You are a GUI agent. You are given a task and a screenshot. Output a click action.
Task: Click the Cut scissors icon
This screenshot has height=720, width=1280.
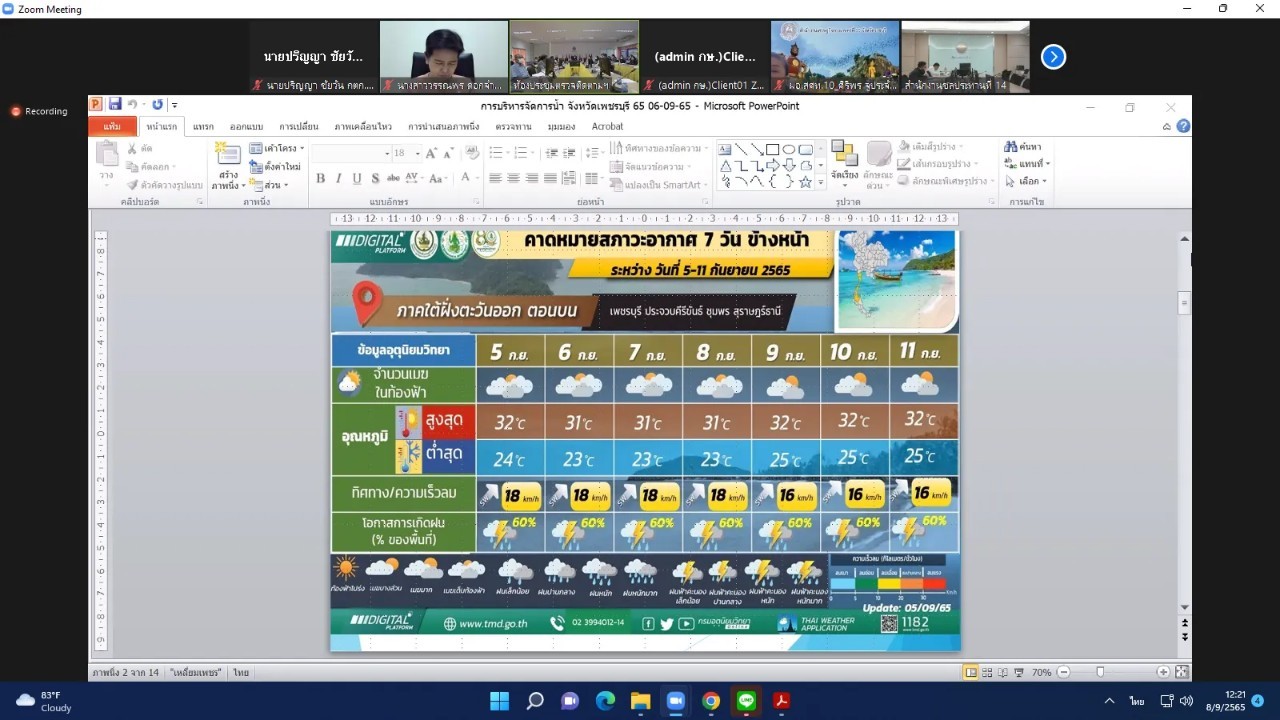click(132, 149)
